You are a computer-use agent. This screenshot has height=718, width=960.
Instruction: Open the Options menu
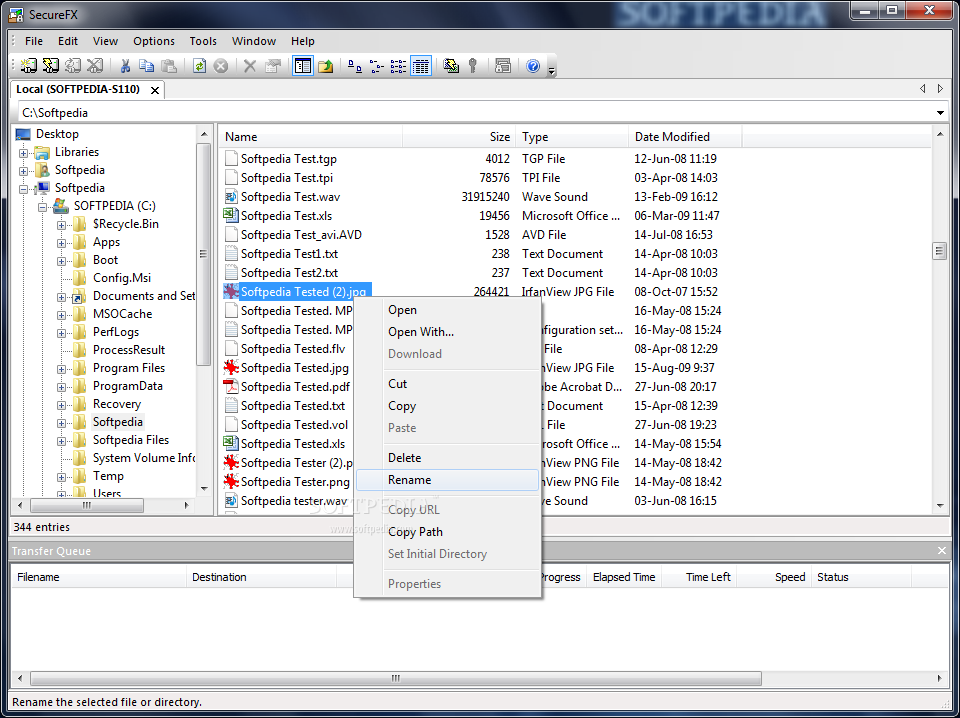click(x=153, y=41)
